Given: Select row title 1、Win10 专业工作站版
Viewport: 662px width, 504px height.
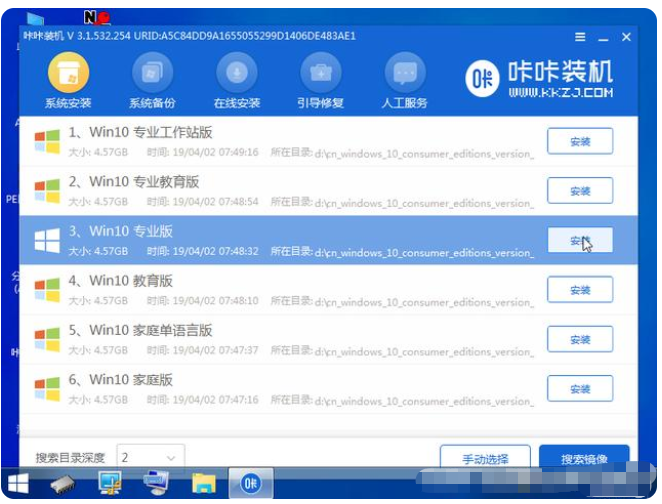Looking at the screenshot, I should (x=140, y=132).
